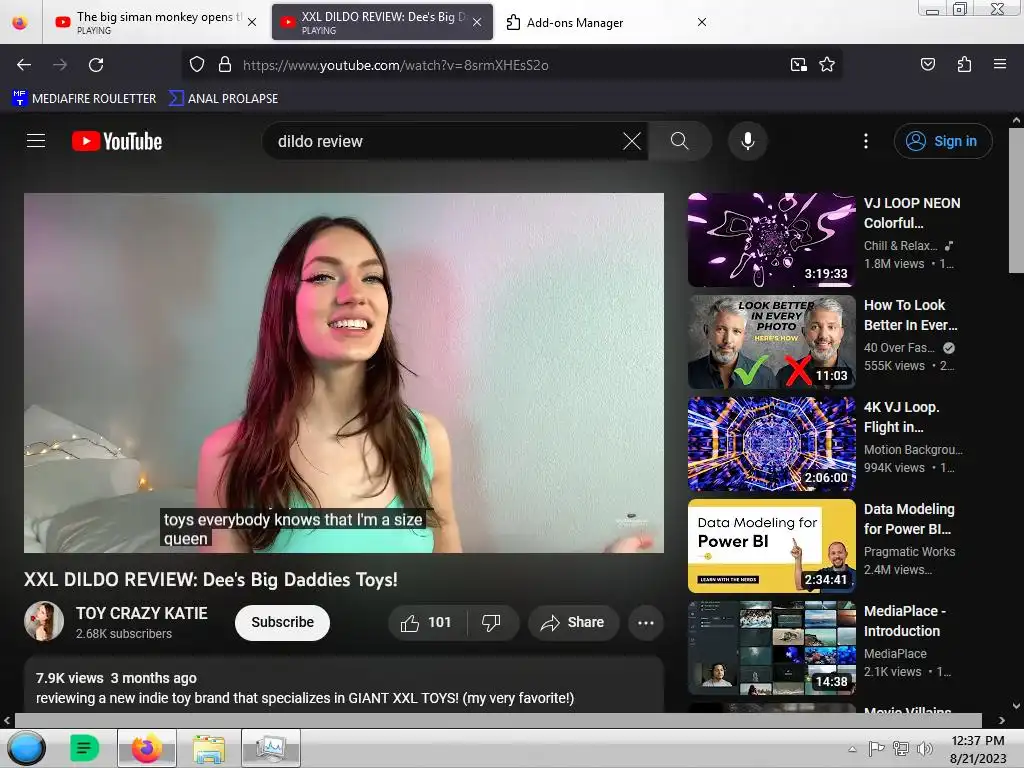
Task: Click the vertical page scrollbar thumb
Action: coord(1016,200)
